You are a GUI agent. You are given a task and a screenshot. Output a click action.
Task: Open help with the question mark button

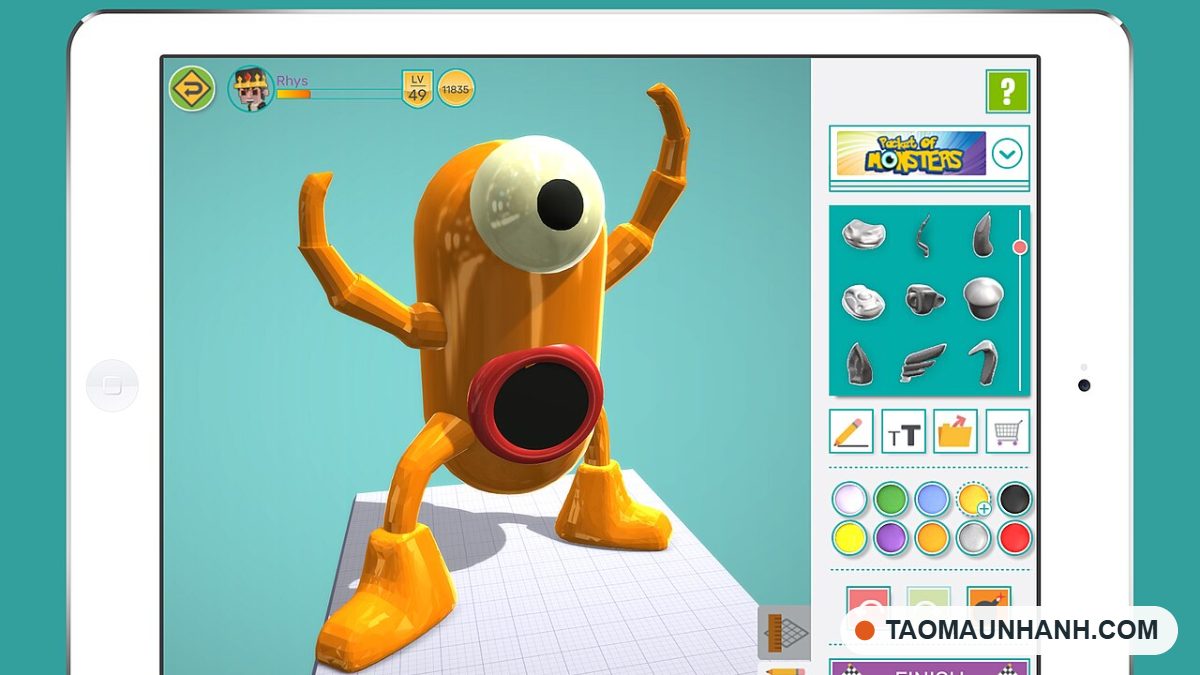coord(1007,91)
